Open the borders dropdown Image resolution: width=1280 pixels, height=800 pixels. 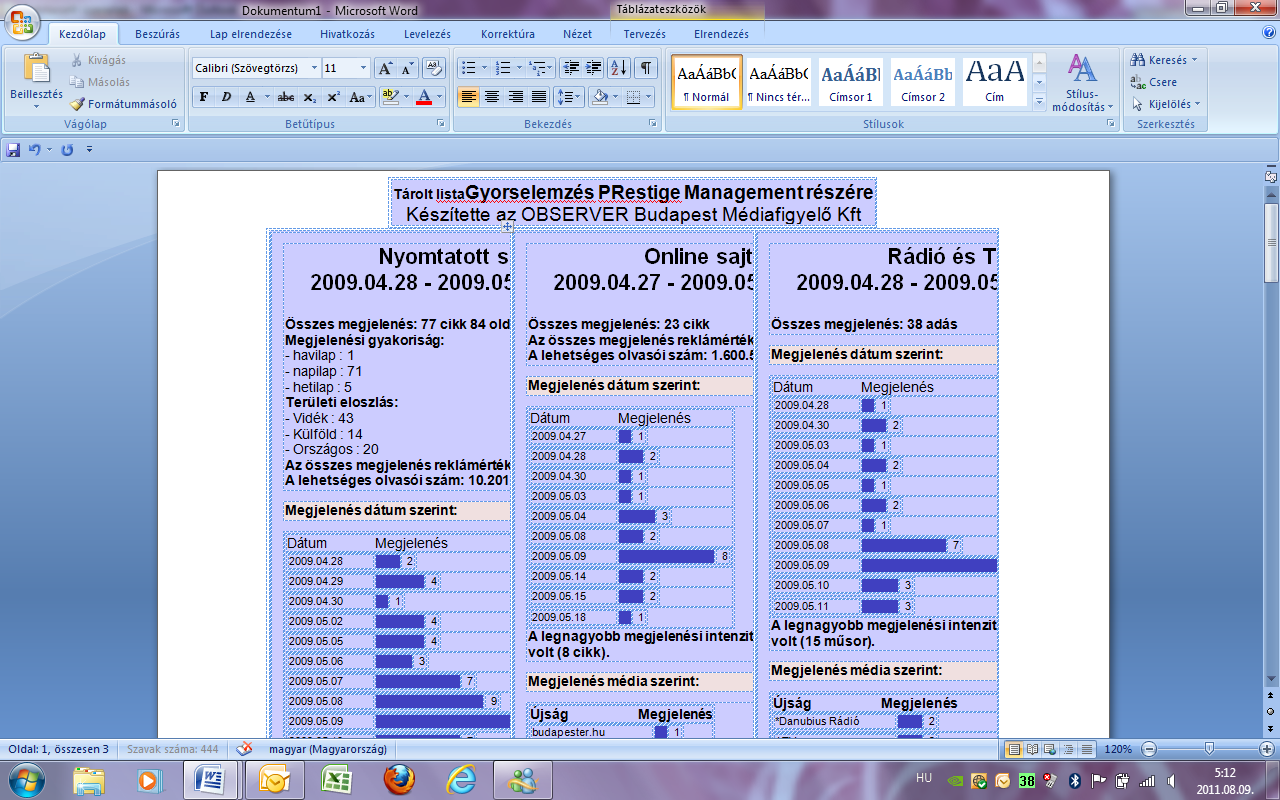[x=647, y=97]
